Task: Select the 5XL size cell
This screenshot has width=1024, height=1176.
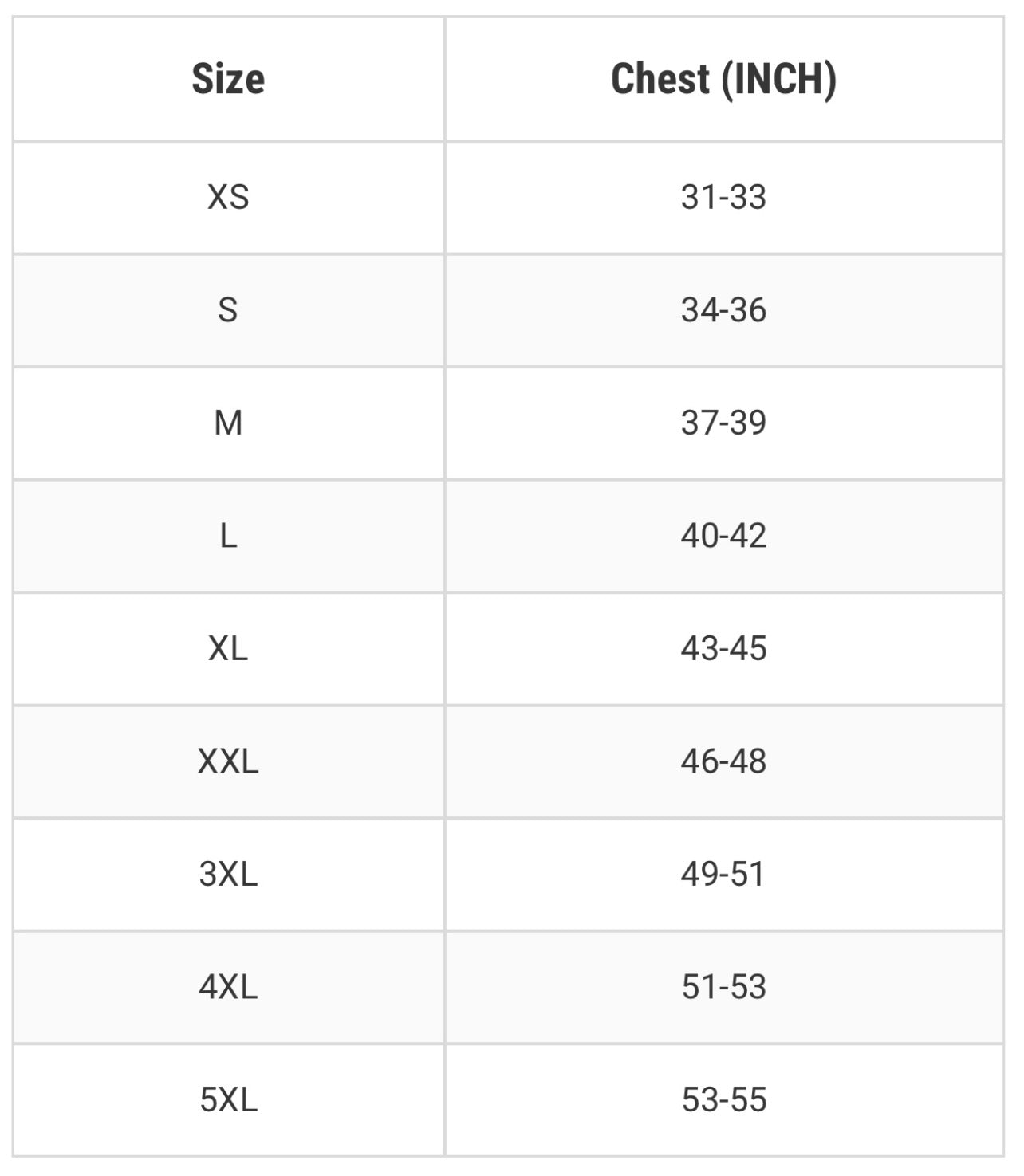Action: [x=228, y=1100]
